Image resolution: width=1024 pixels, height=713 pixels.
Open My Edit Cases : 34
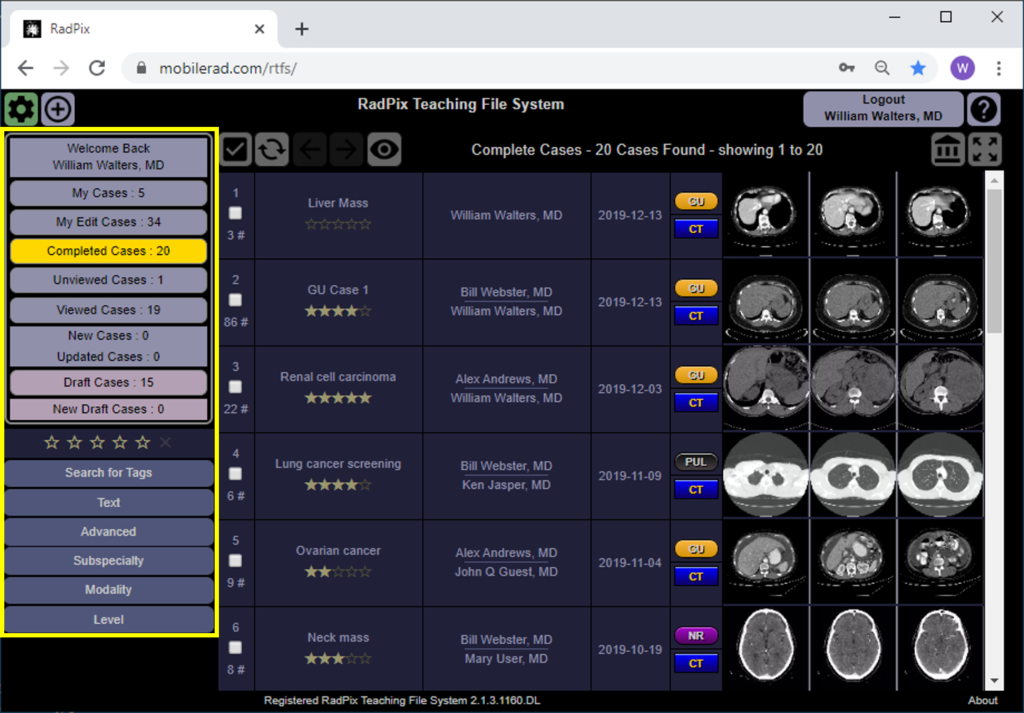coord(108,222)
